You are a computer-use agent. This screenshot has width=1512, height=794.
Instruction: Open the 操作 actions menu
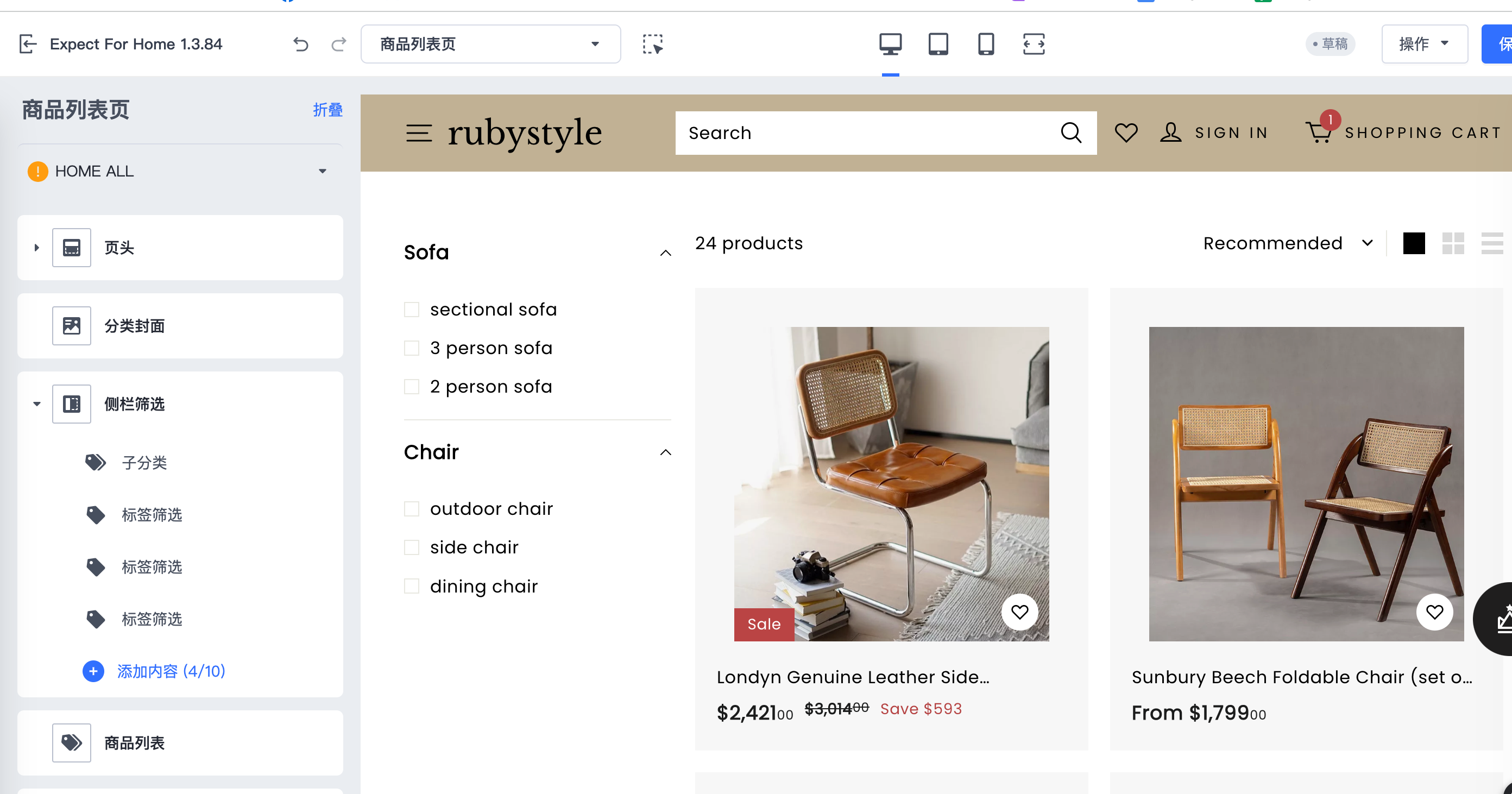pyautogui.click(x=1423, y=44)
